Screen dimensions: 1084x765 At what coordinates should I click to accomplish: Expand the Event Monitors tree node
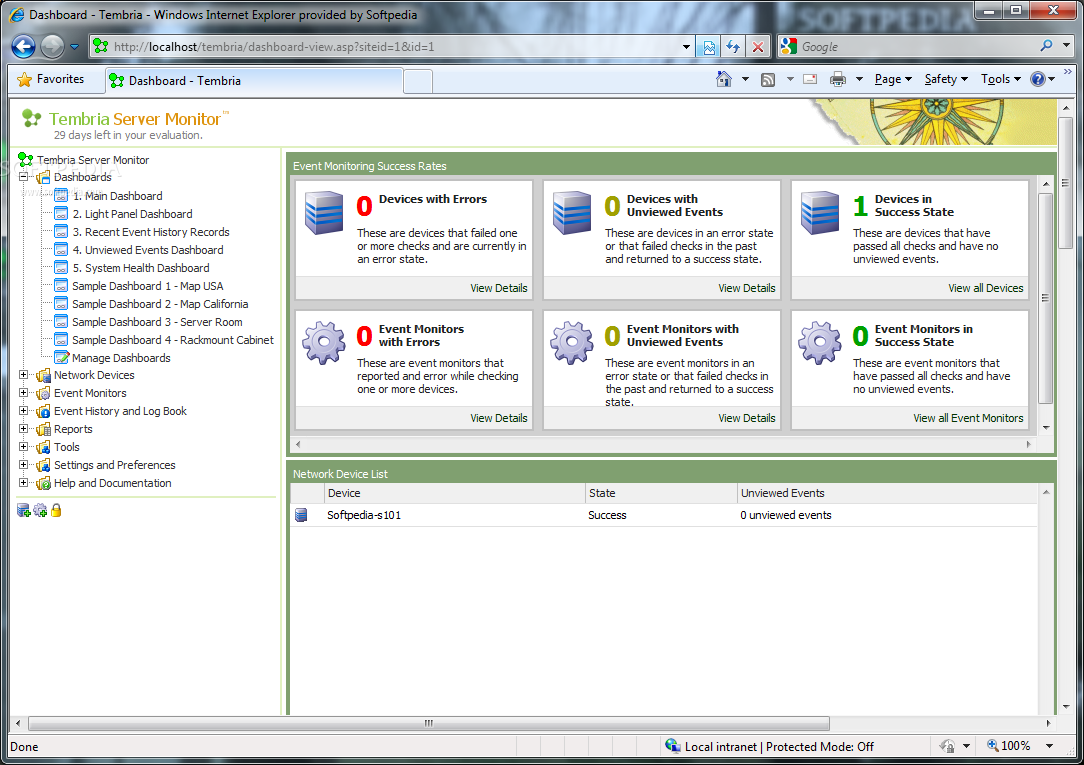point(24,393)
